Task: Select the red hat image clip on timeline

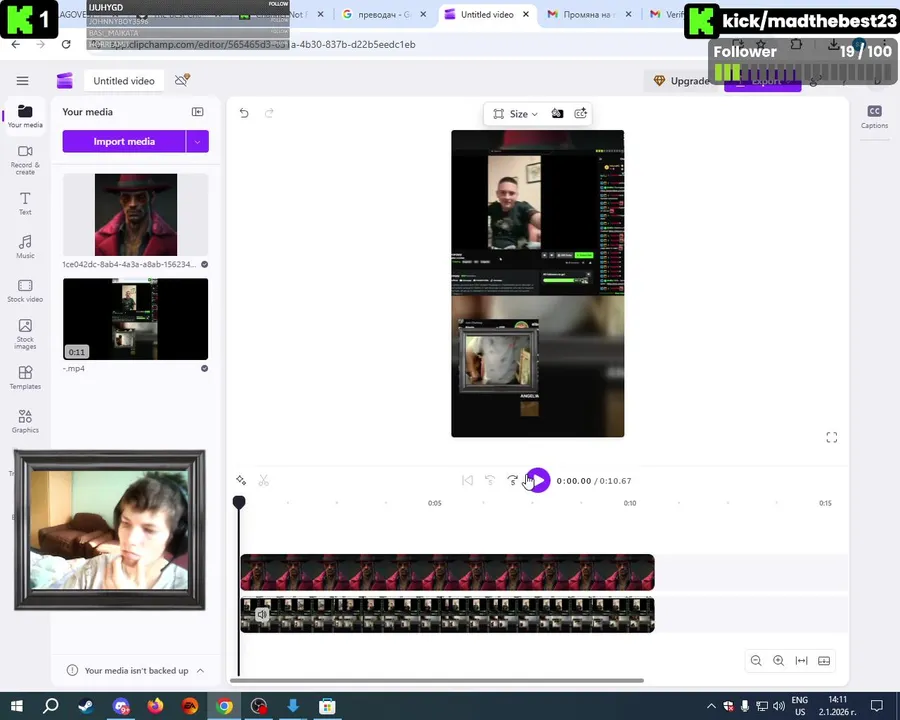Action: point(447,572)
